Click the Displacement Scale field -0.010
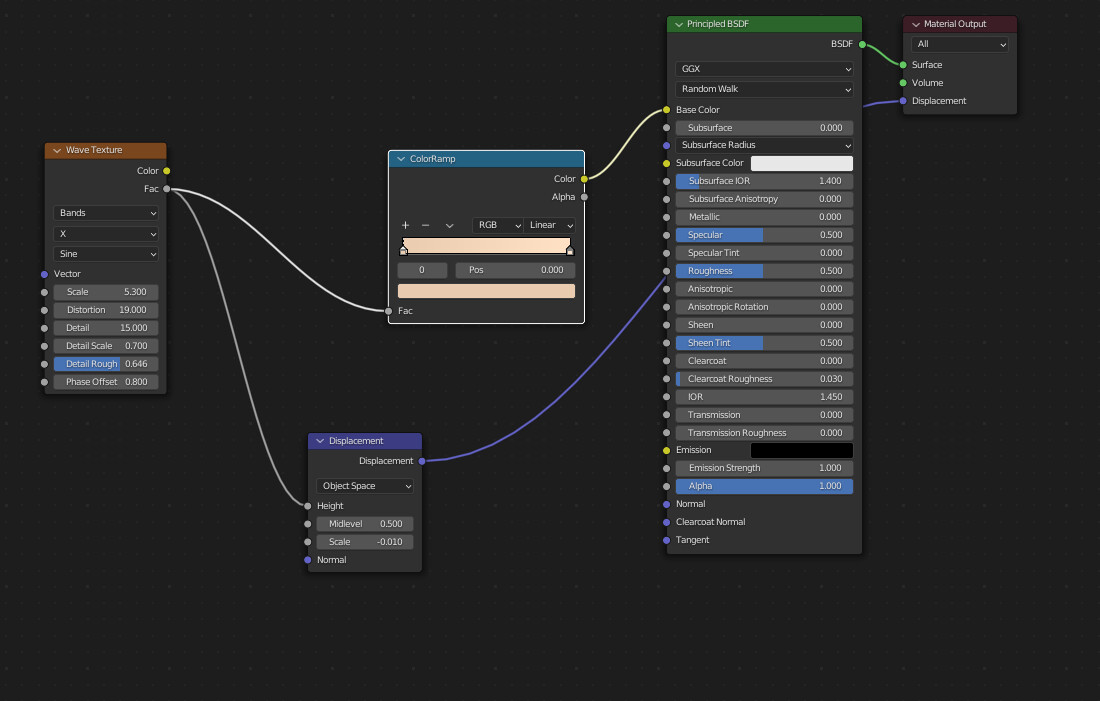The width and height of the screenshot is (1100, 701). [x=365, y=542]
